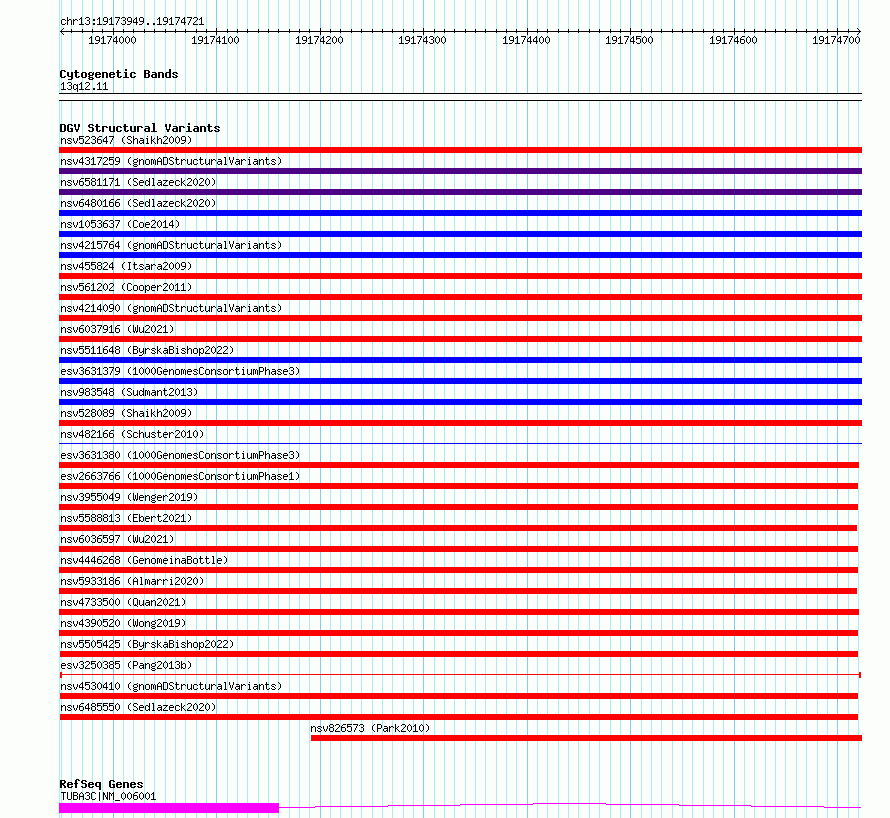Click ruler position 19174500
The height and width of the screenshot is (818, 890).
tap(629, 40)
